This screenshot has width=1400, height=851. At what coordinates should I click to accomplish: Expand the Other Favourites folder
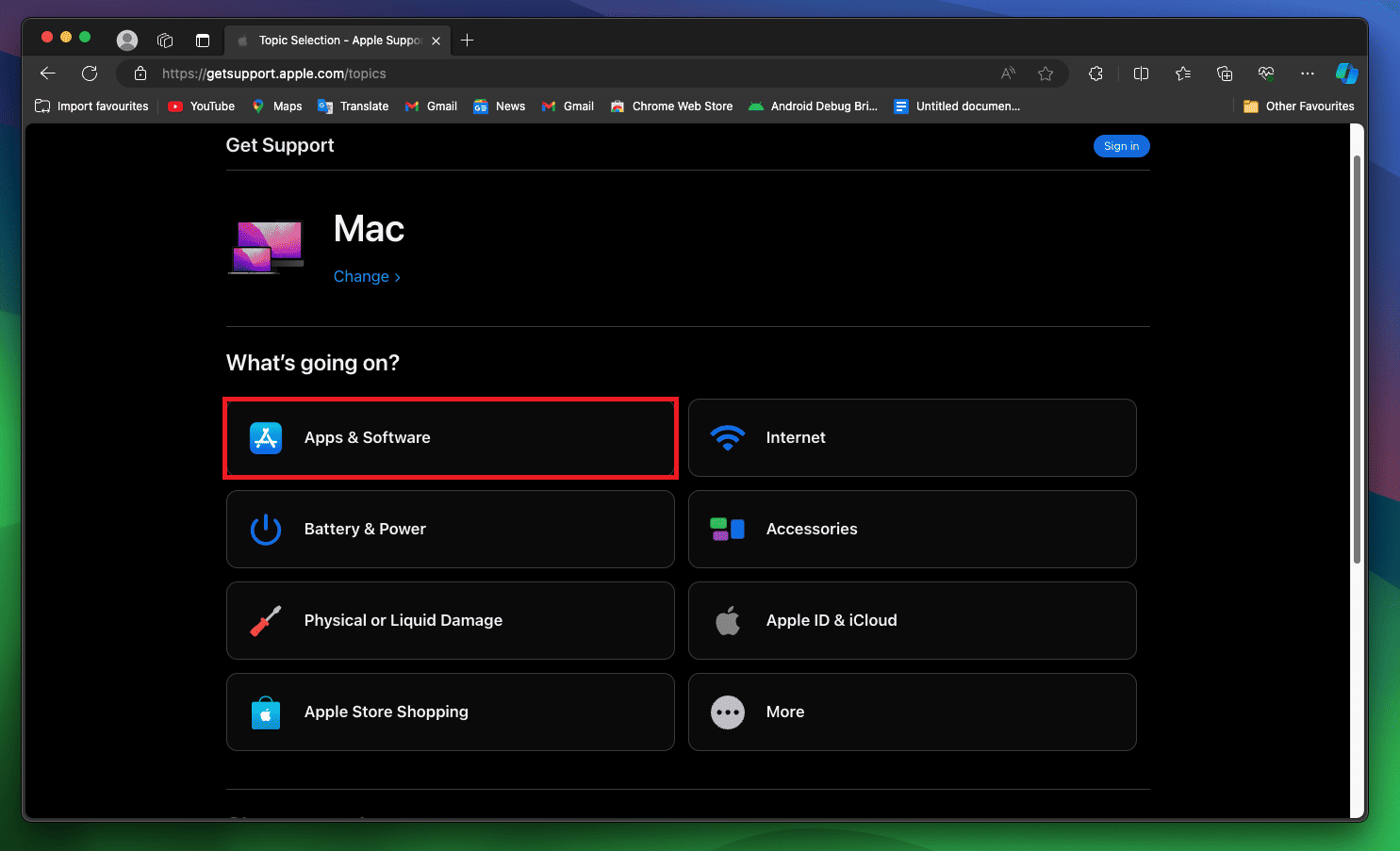[x=1298, y=106]
